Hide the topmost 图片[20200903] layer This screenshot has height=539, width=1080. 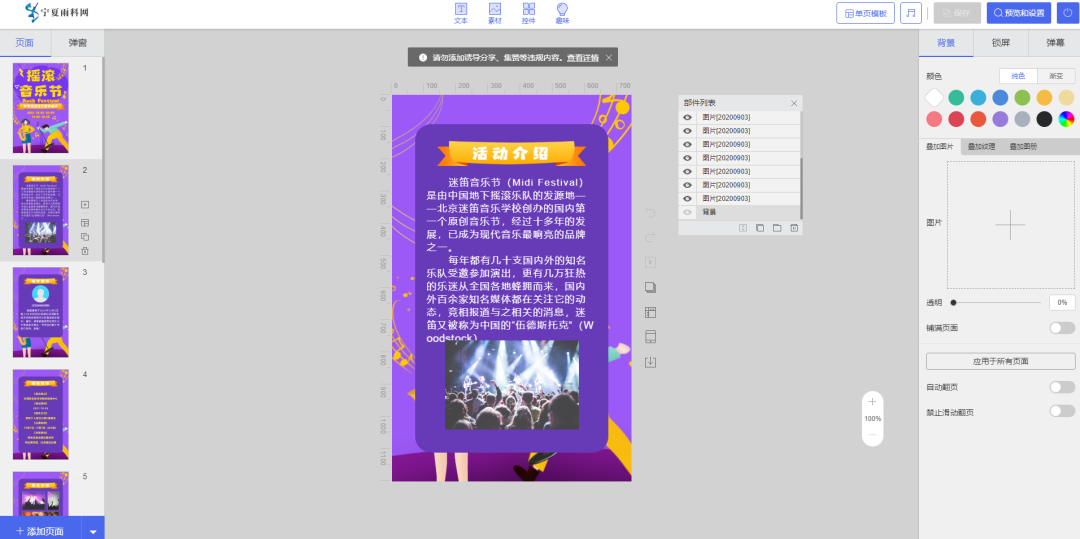click(687, 117)
